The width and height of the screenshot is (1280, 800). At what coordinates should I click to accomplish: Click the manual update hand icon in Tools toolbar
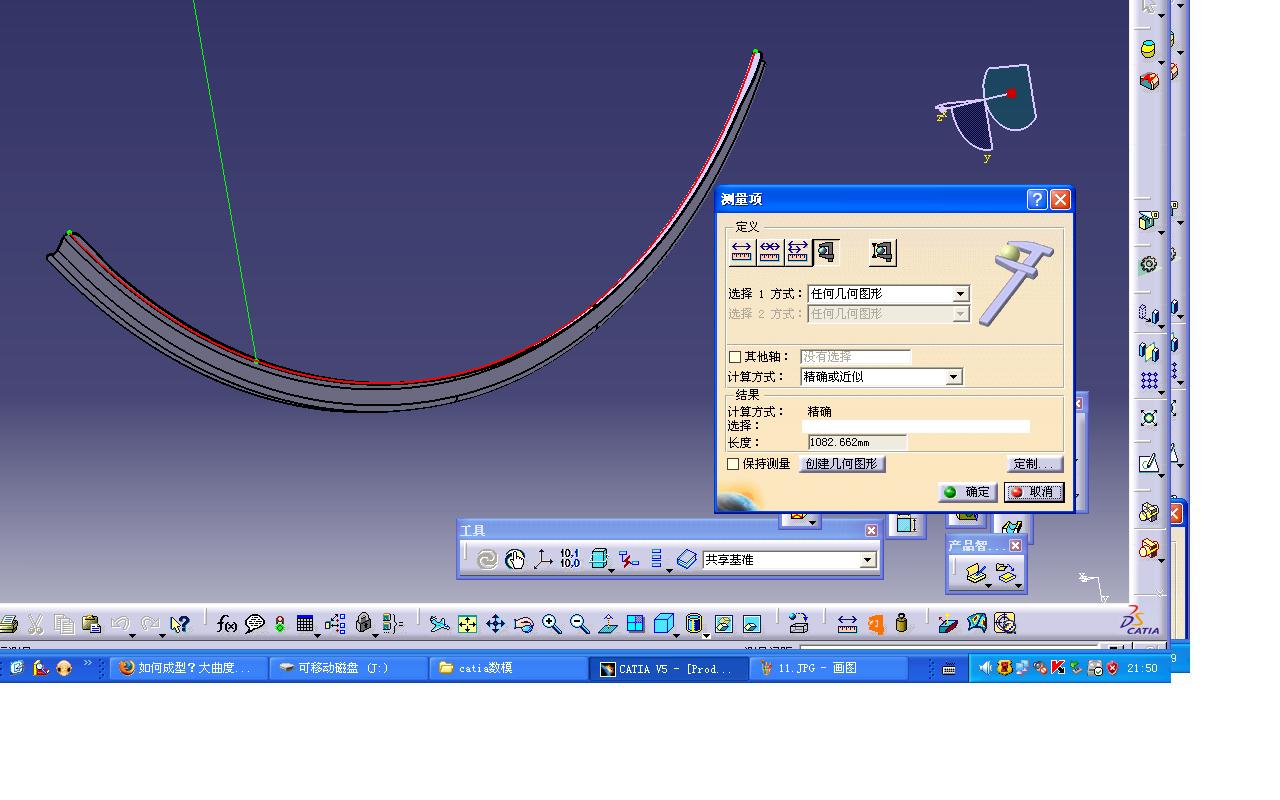pyautogui.click(x=515, y=560)
